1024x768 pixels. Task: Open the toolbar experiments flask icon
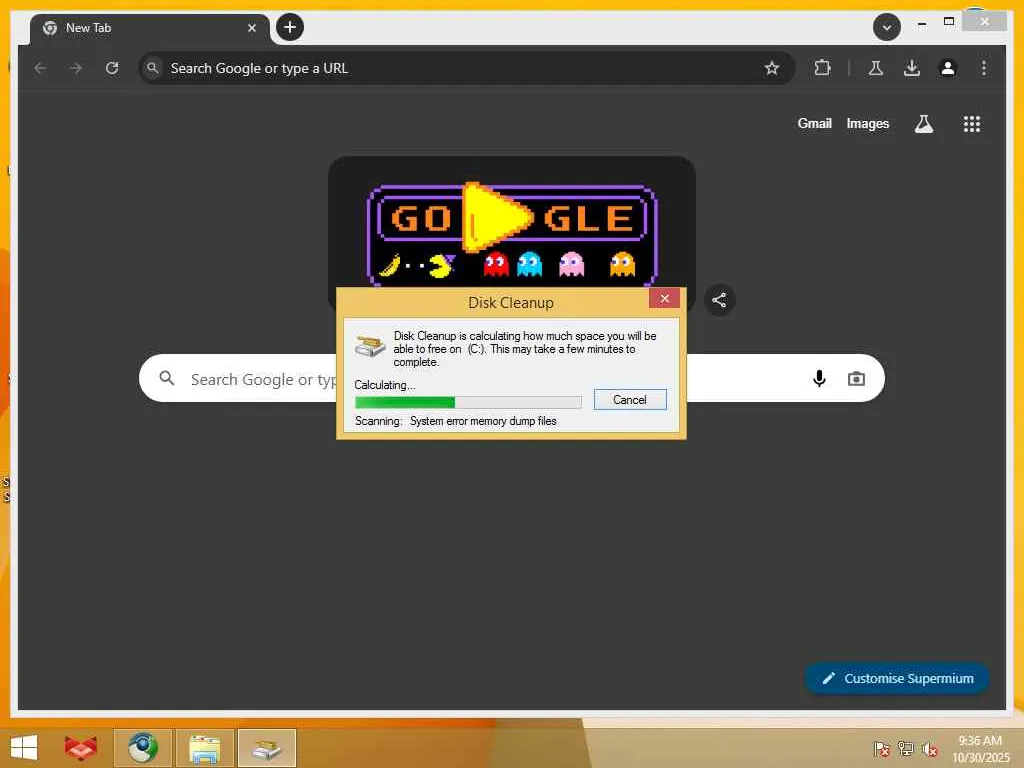[x=876, y=68]
